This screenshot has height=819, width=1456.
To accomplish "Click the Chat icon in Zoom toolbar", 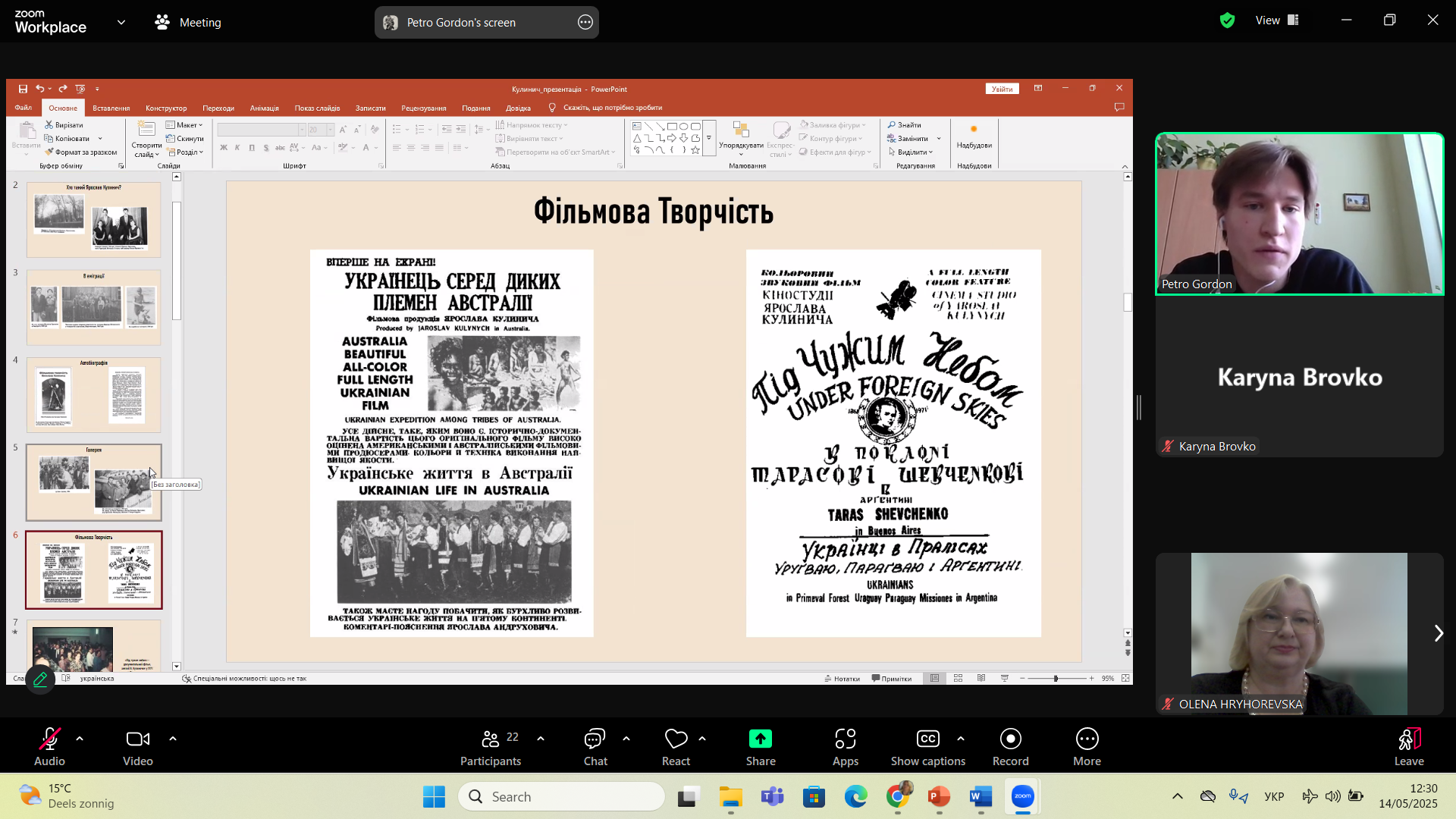I will [595, 739].
